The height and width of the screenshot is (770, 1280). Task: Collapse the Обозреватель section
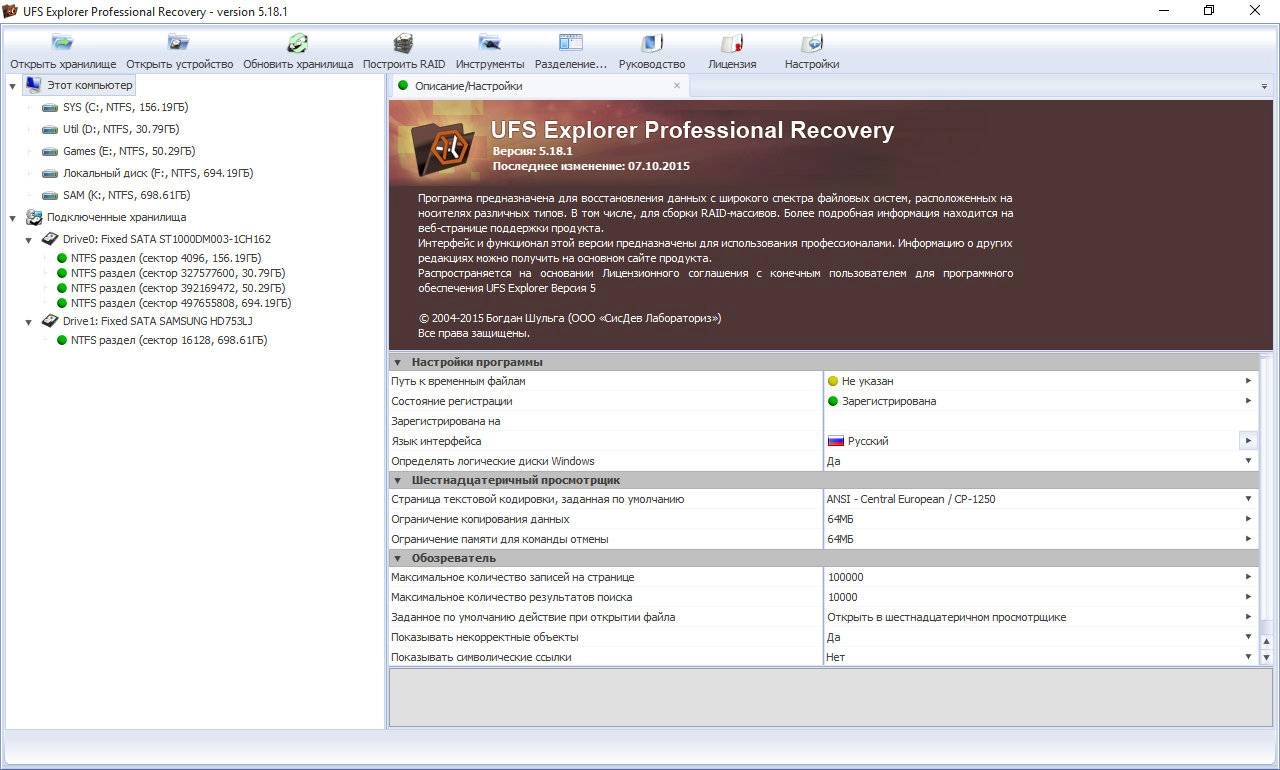(x=398, y=558)
